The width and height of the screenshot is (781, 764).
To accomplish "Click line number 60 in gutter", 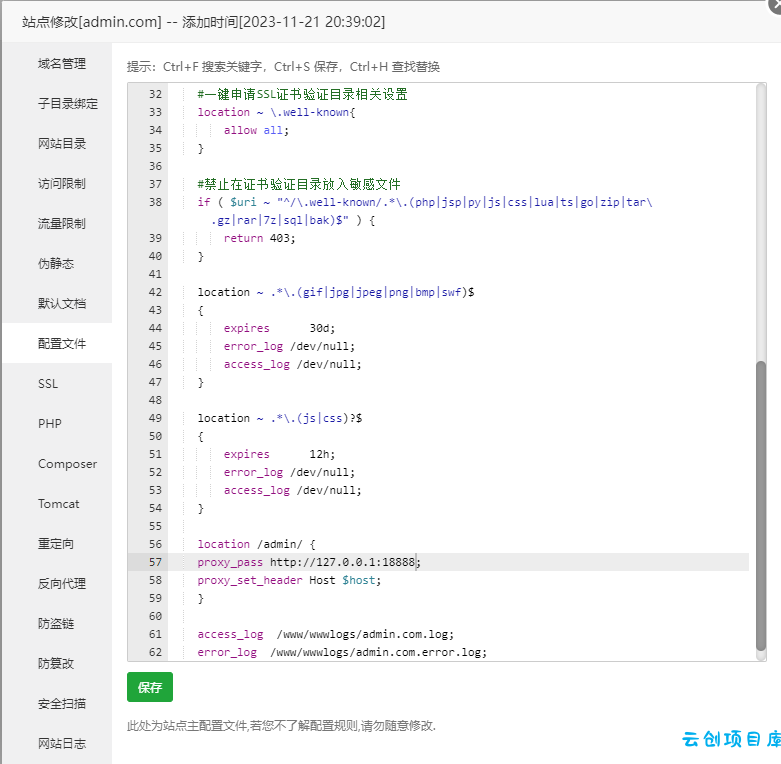I will coord(155,617).
